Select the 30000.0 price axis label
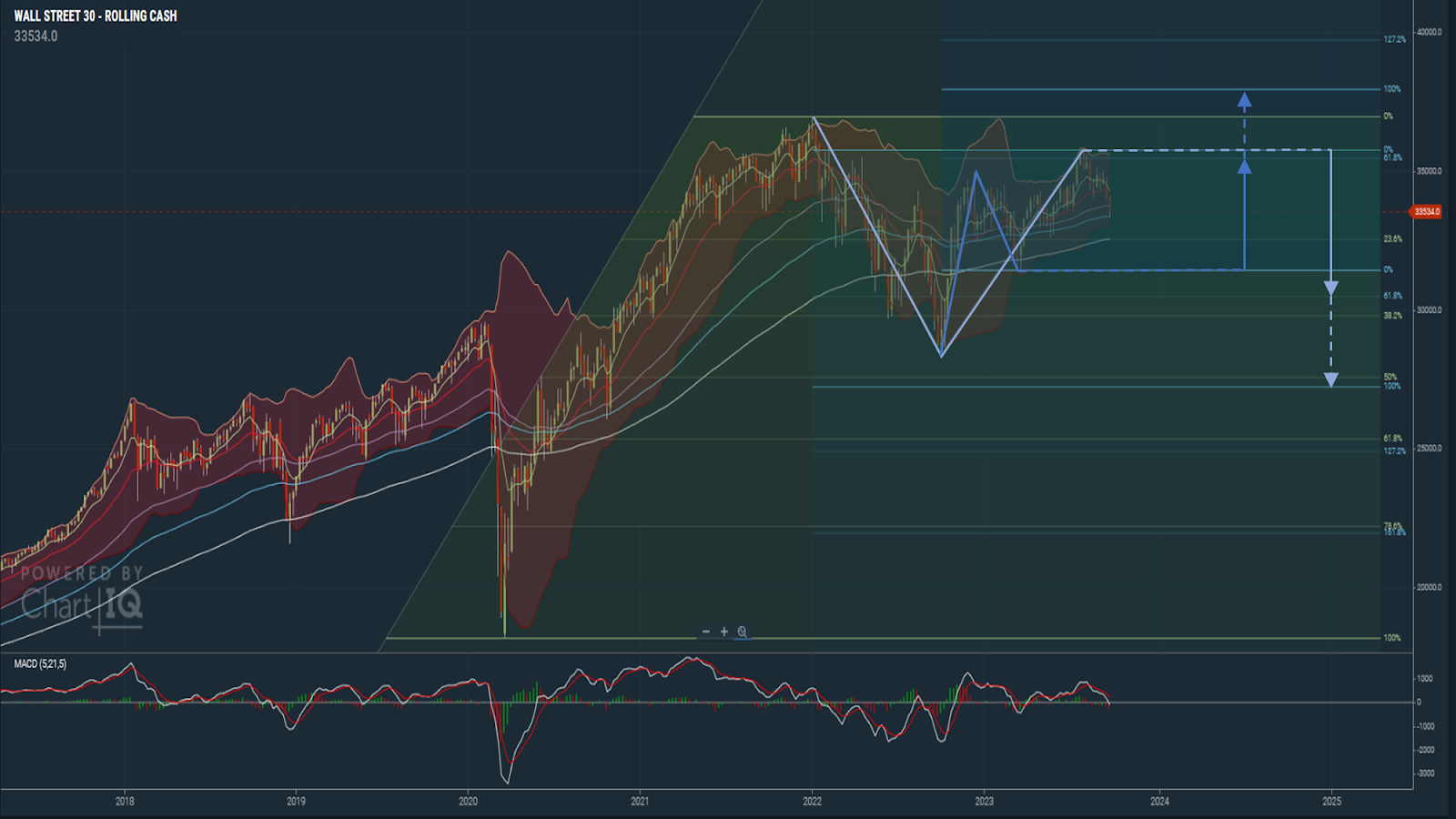The height and width of the screenshot is (819, 1456). pyautogui.click(x=1430, y=310)
